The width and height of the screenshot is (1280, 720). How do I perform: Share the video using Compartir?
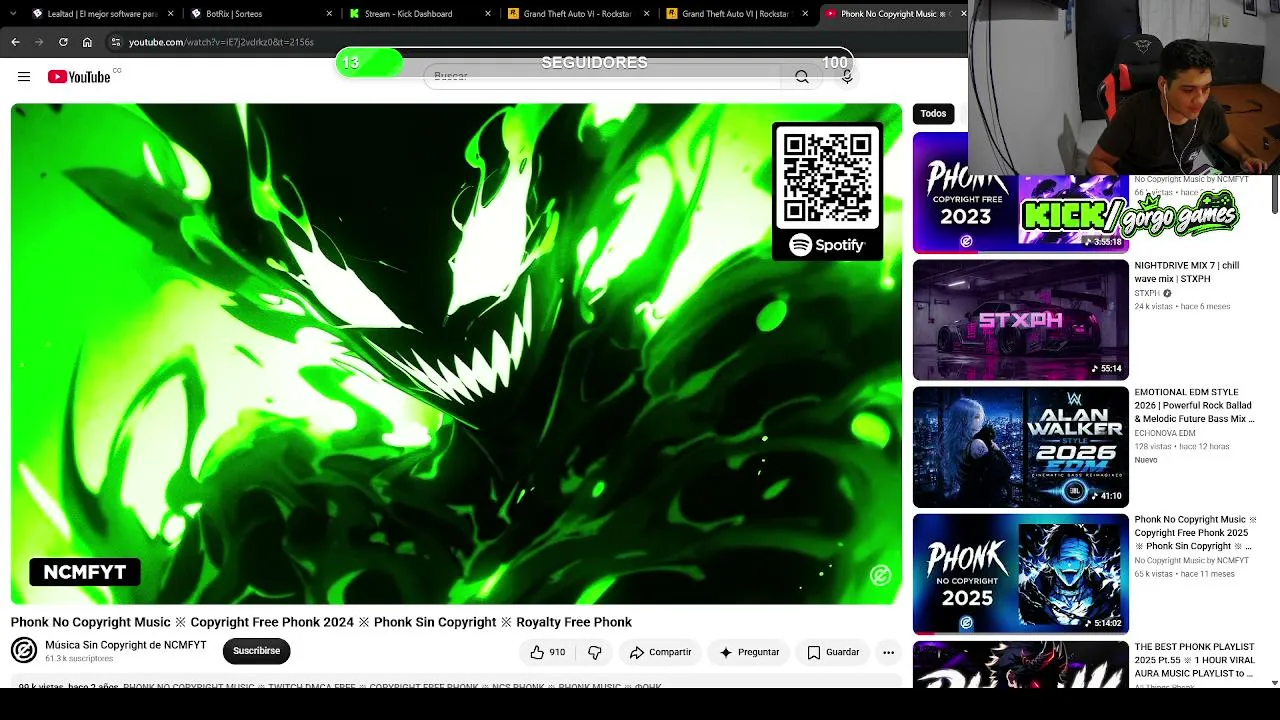660,652
